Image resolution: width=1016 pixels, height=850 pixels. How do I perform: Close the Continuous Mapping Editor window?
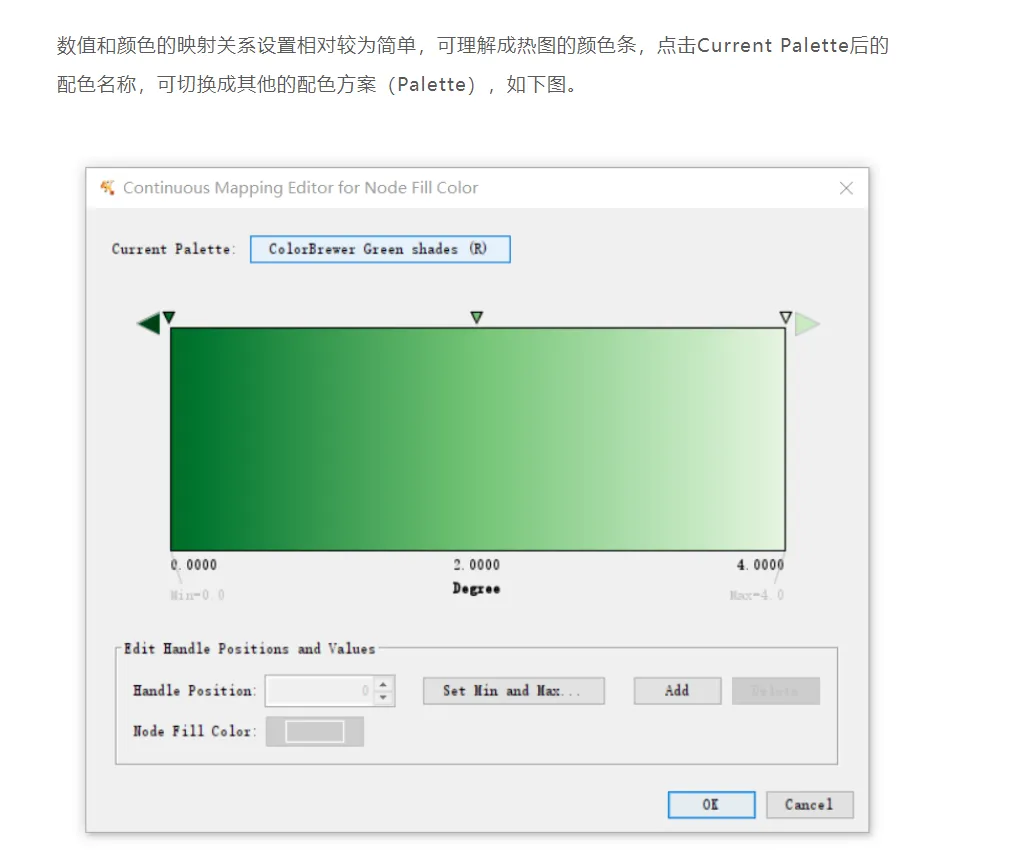click(846, 188)
